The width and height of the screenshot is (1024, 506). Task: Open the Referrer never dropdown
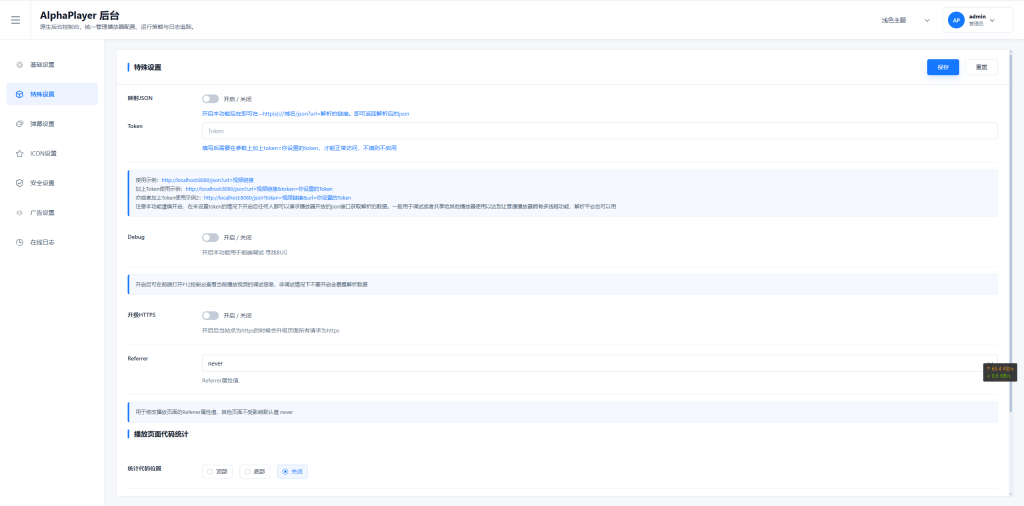[600, 363]
